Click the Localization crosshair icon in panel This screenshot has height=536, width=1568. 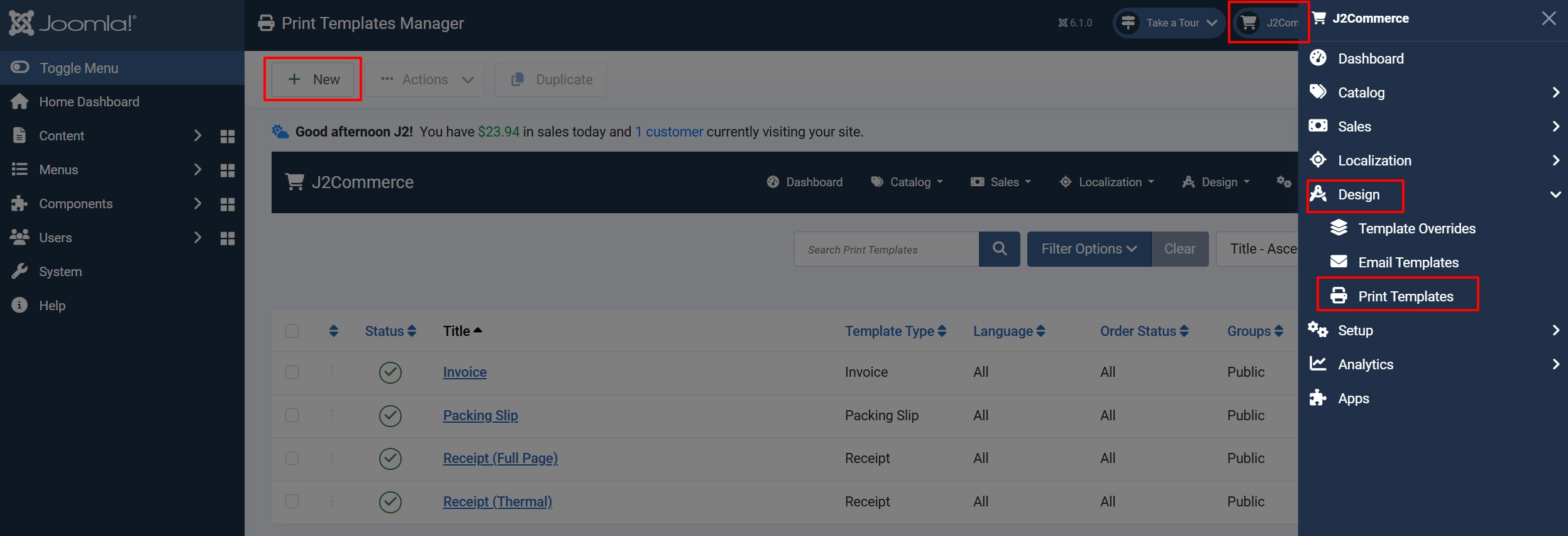(1318, 160)
